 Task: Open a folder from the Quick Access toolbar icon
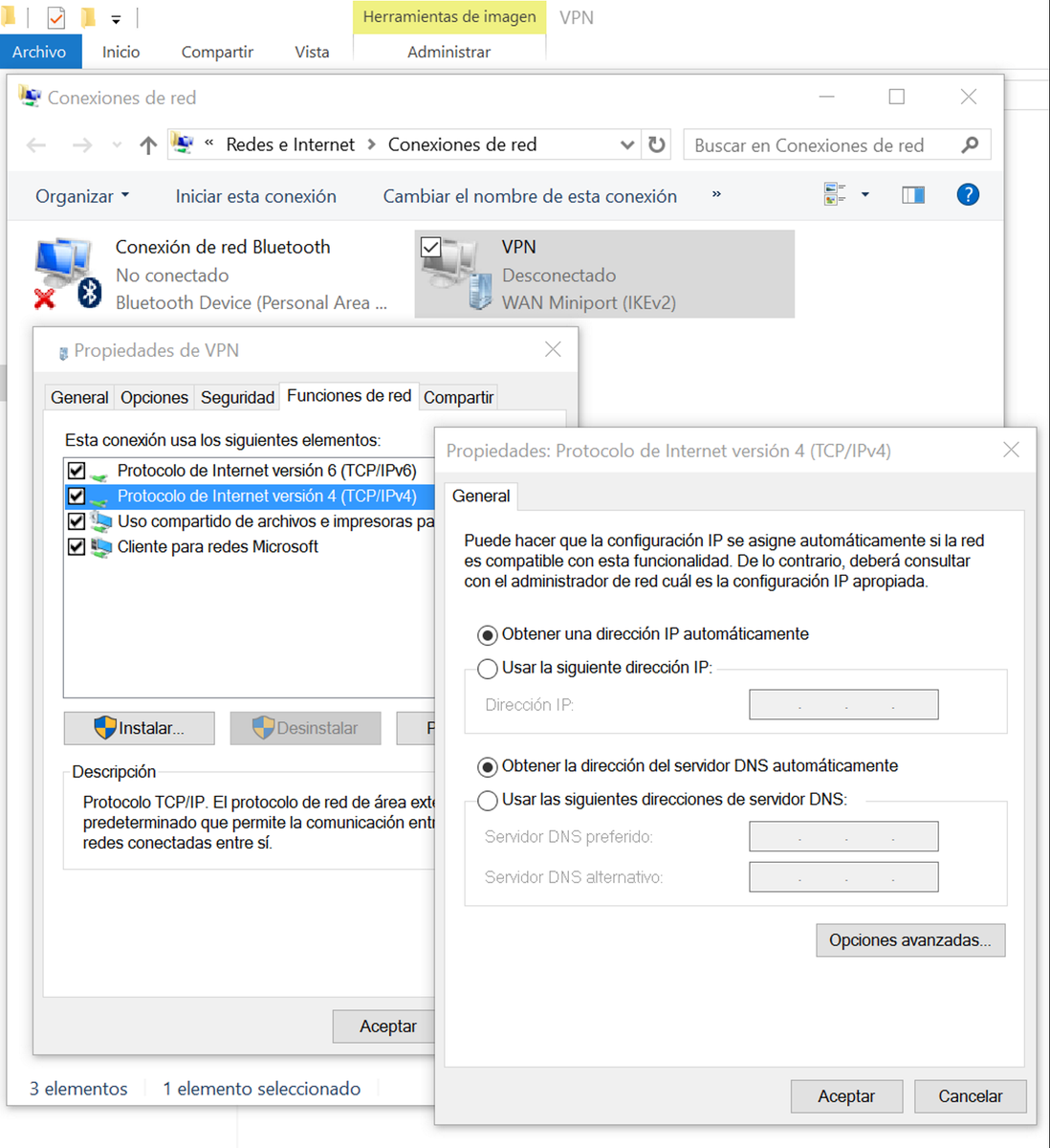point(89,17)
